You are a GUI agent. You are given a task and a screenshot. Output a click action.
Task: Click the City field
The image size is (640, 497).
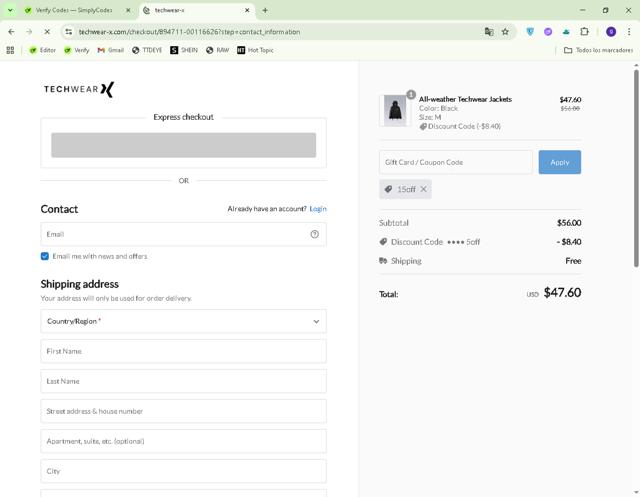click(x=183, y=471)
